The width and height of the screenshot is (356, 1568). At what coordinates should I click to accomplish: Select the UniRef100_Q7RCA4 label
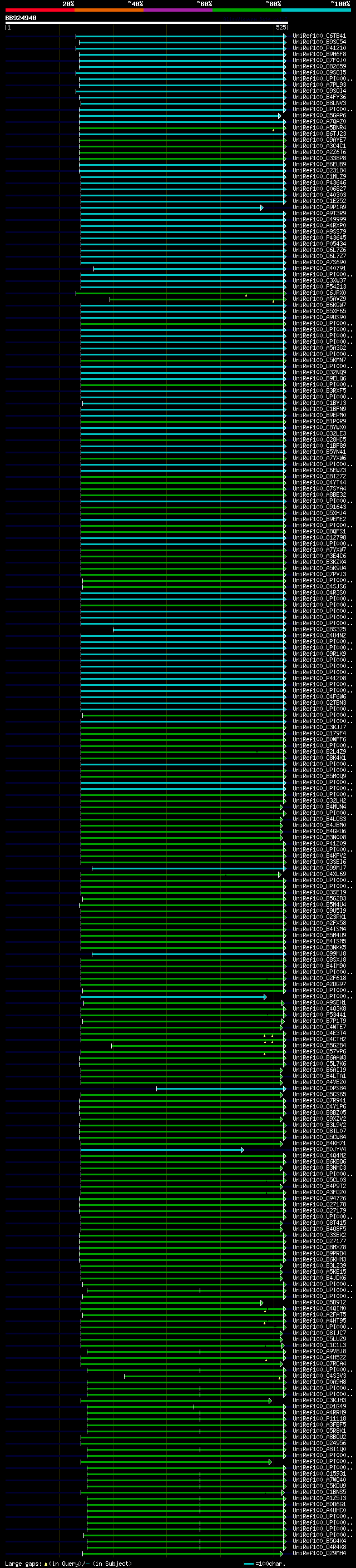319,1363
